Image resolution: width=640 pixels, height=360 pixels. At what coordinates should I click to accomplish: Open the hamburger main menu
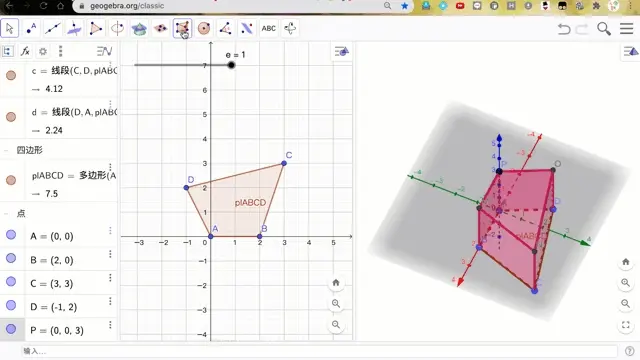coord(627,29)
